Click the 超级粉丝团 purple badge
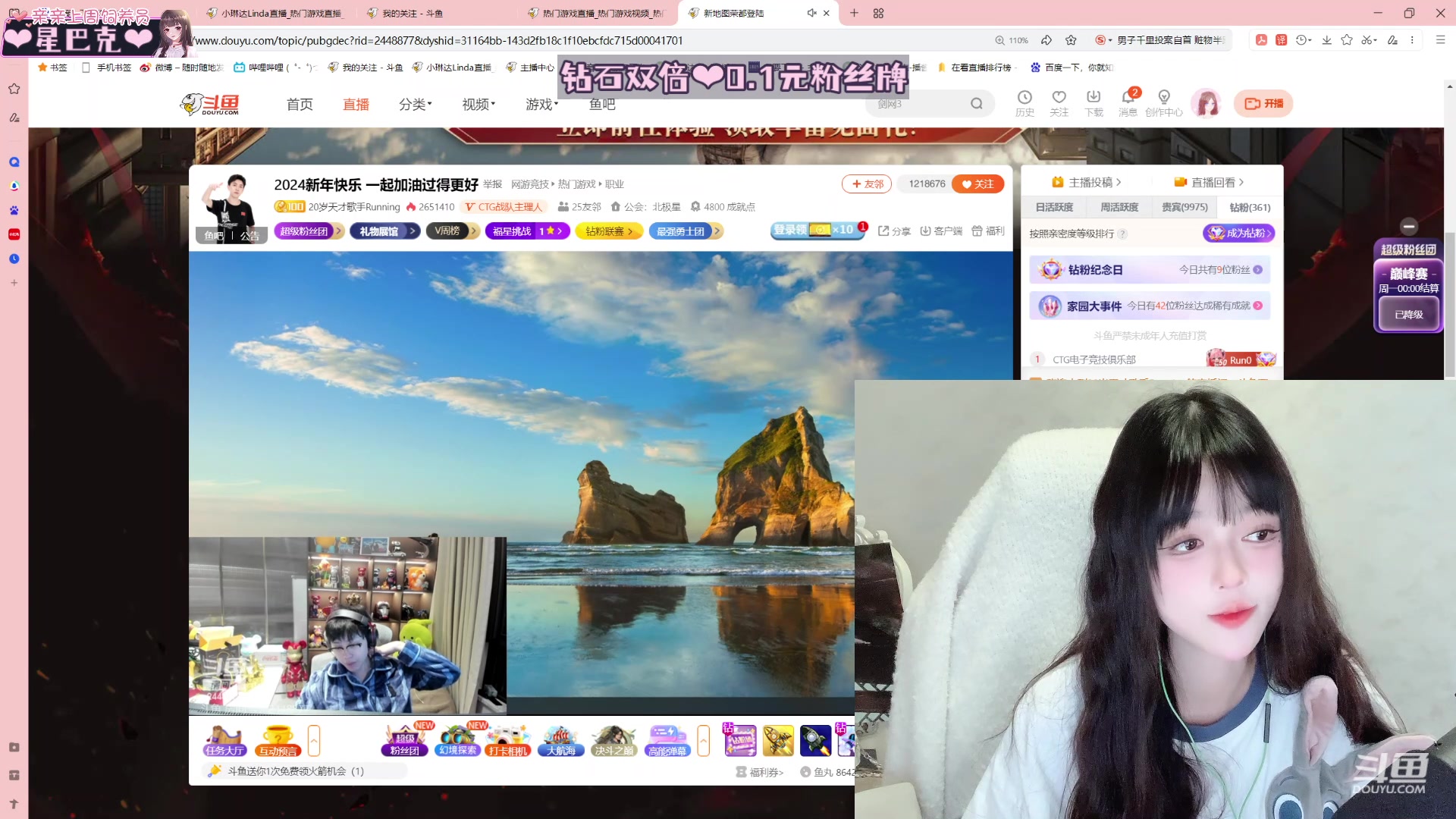The width and height of the screenshot is (1456, 819). pyautogui.click(x=309, y=231)
